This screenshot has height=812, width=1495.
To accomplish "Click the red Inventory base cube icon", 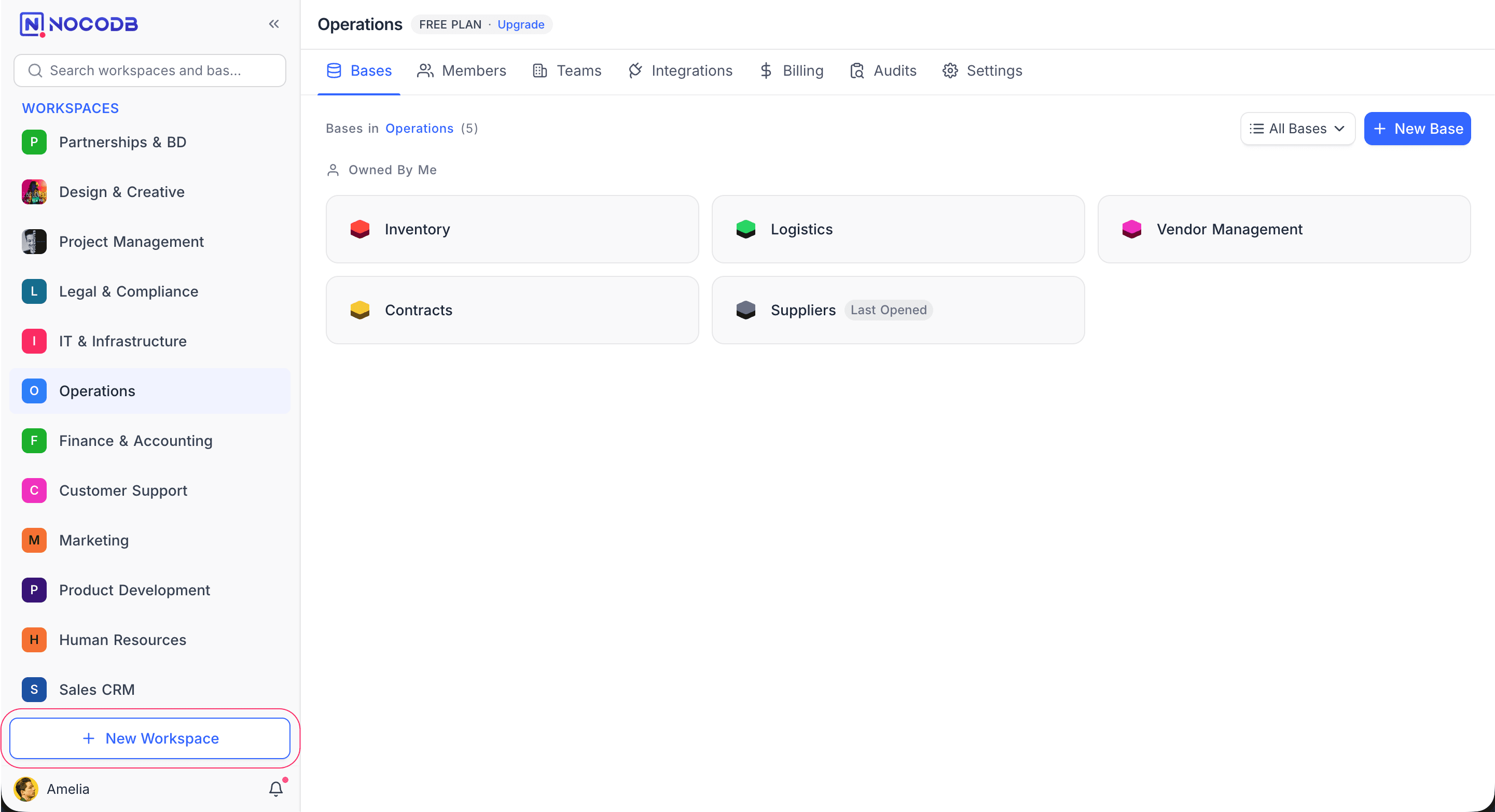I will pyautogui.click(x=360, y=229).
